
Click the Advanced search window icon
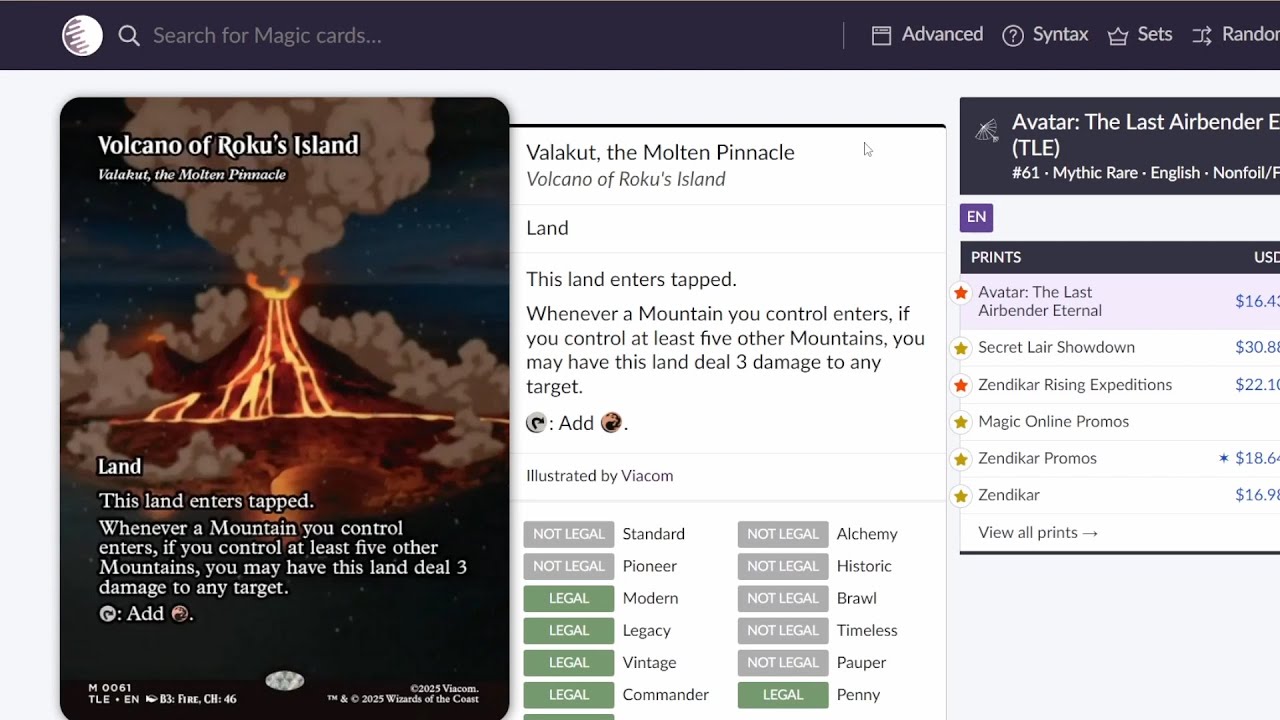[881, 36]
